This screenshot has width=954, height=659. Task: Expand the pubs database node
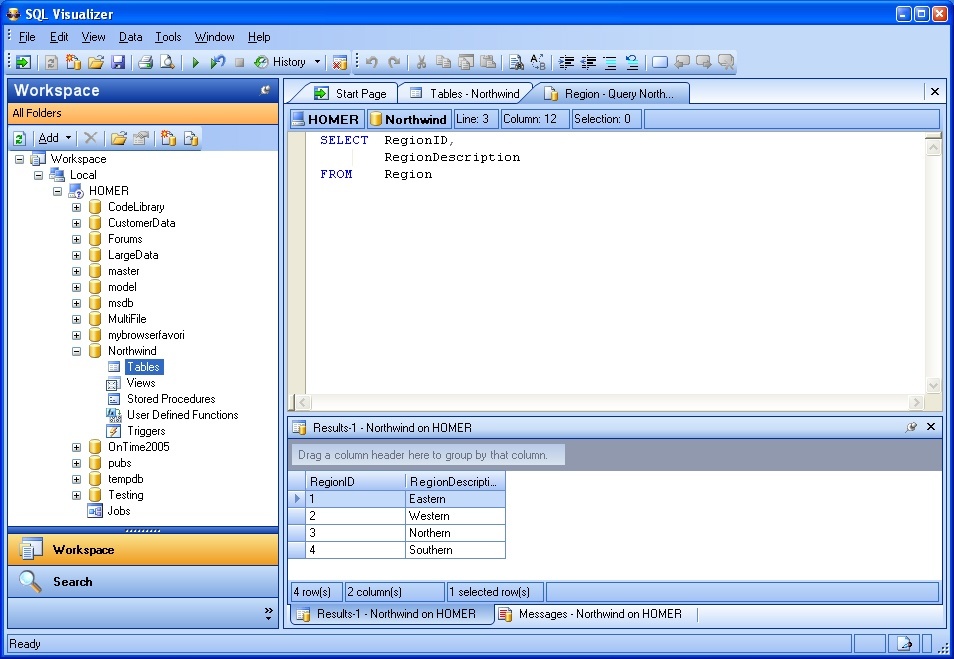[77, 463]
